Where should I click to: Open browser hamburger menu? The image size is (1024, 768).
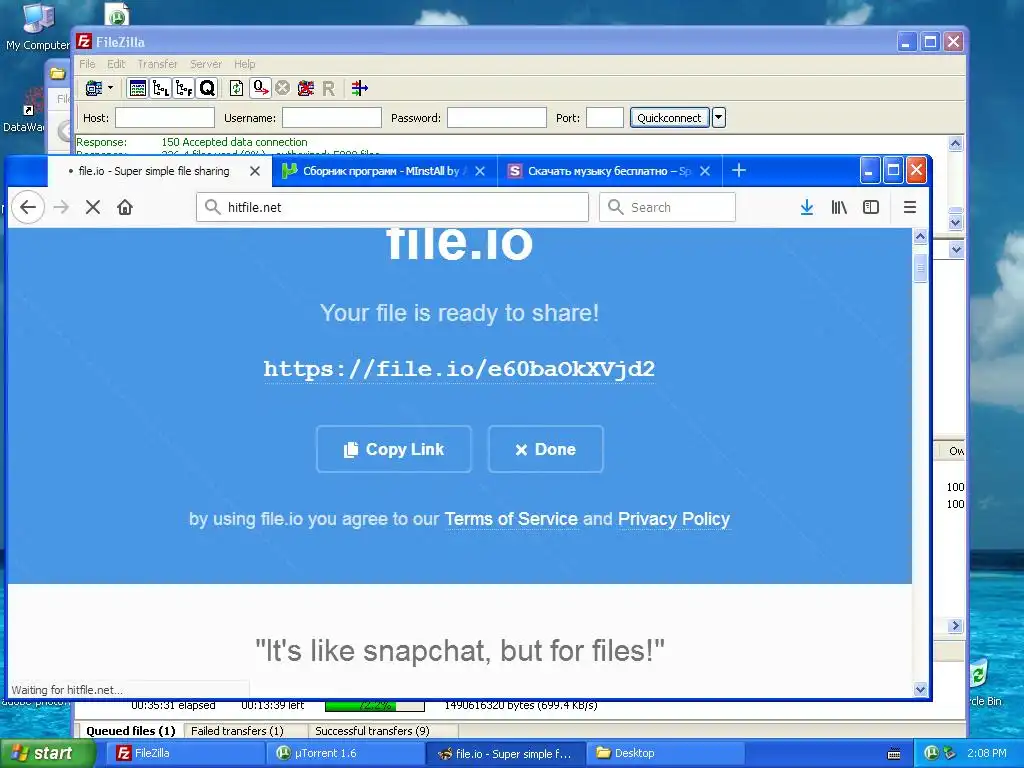910,207
